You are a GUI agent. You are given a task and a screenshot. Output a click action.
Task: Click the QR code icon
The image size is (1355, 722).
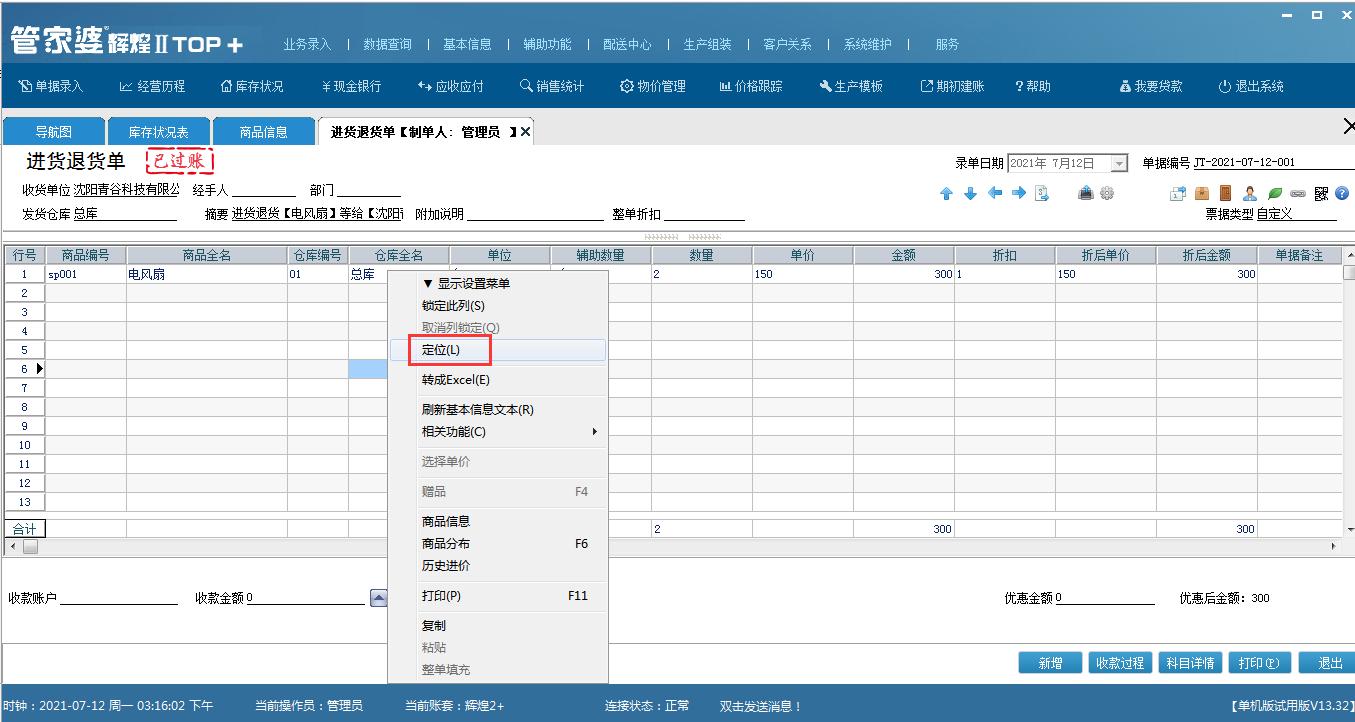1320,192
